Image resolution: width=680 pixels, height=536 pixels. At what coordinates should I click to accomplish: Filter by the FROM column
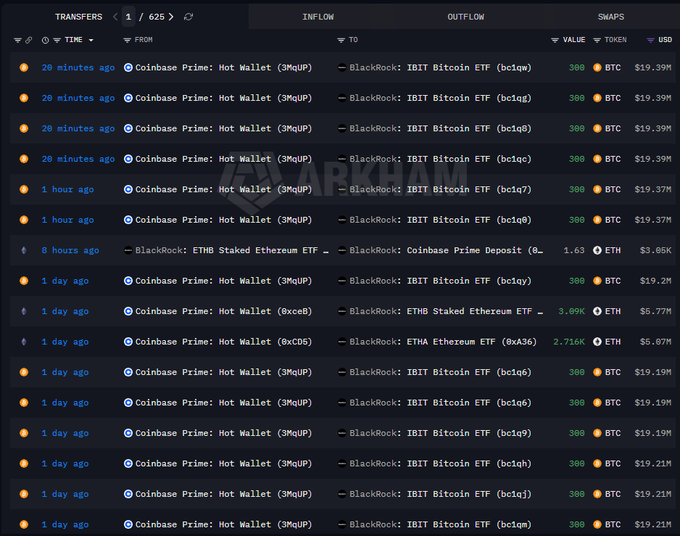pos(127,40)
